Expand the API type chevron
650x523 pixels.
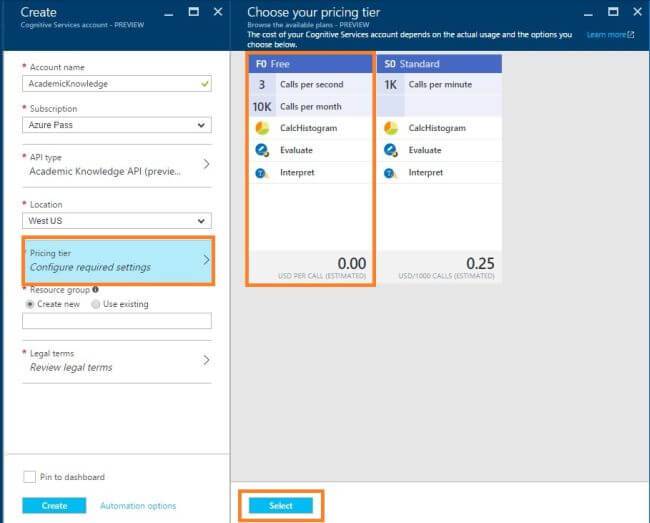point(206,164)
